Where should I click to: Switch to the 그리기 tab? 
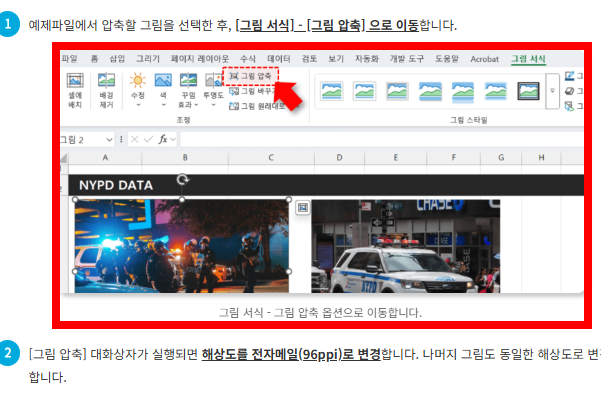pyautogui.click(x=148, y=59)
